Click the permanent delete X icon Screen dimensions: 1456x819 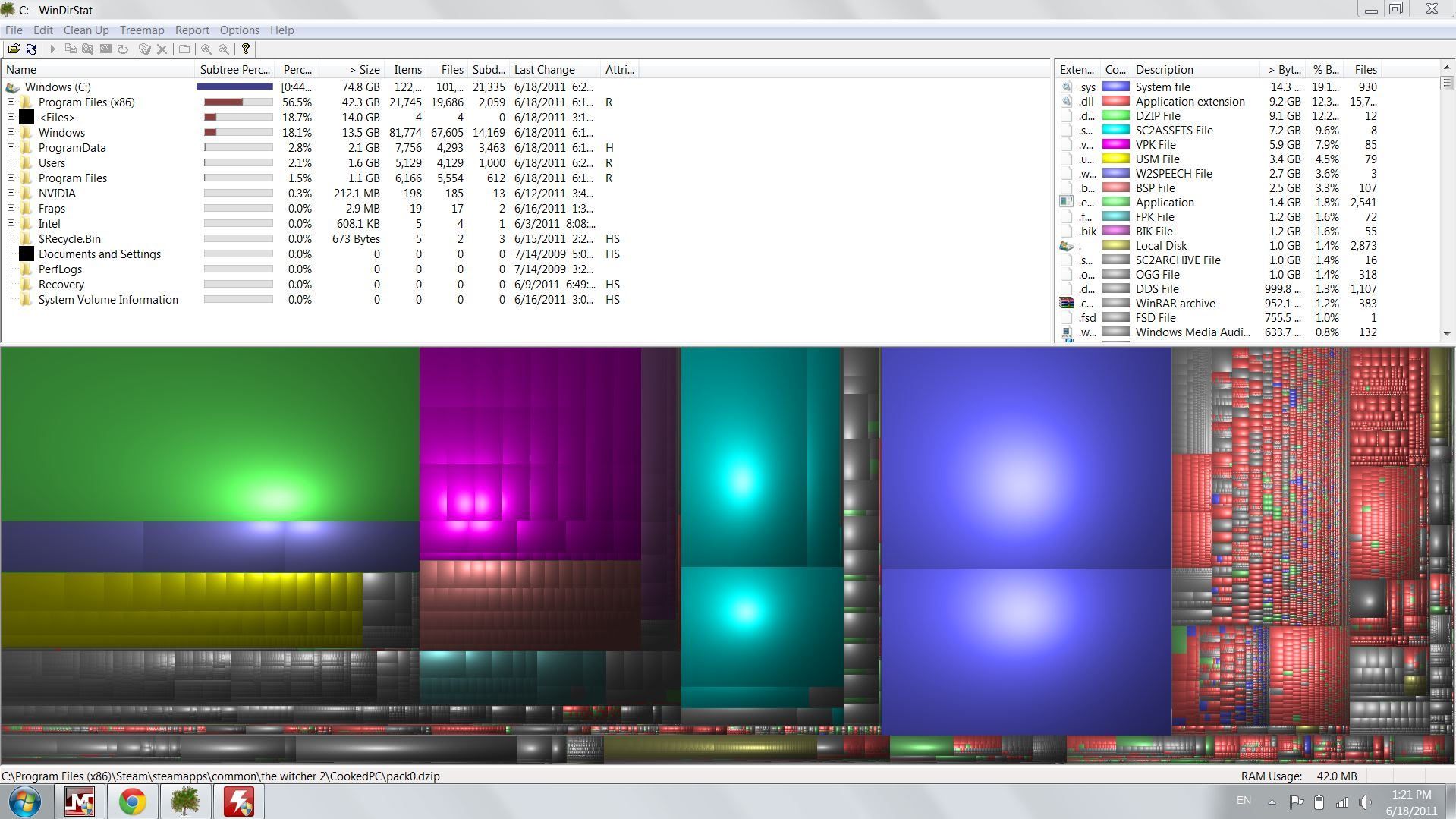point(162,49)
